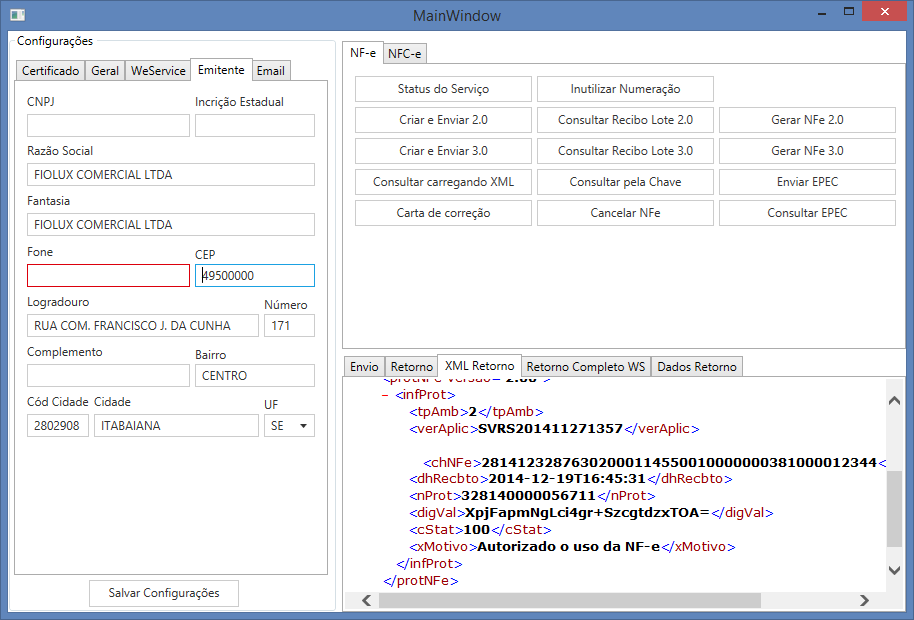Screen dimensions: 914x620
Task: Click the XML vertical scrollbar down arrow
Action: tap(894, 570)
